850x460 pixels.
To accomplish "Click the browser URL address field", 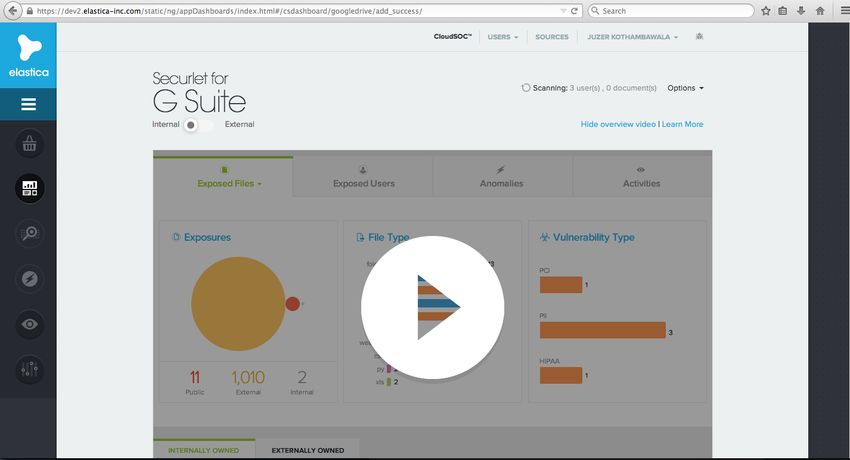I will click(293, 11).
